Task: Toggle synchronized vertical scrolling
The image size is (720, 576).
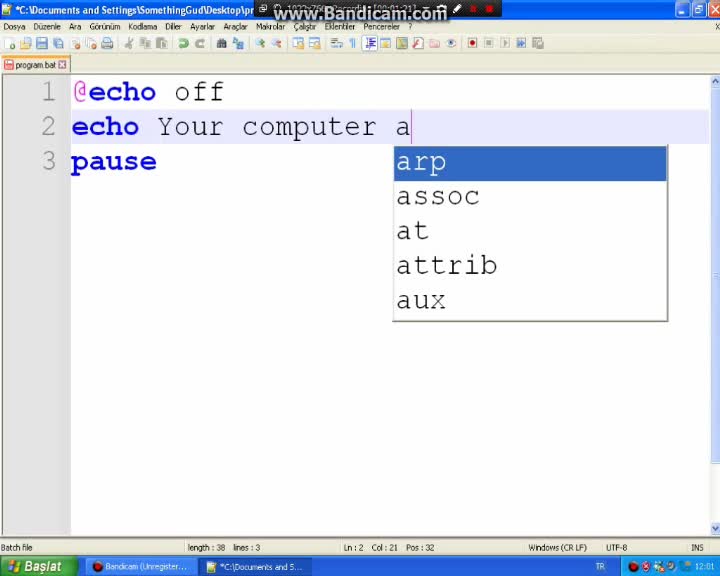Action: pos(298,44)
